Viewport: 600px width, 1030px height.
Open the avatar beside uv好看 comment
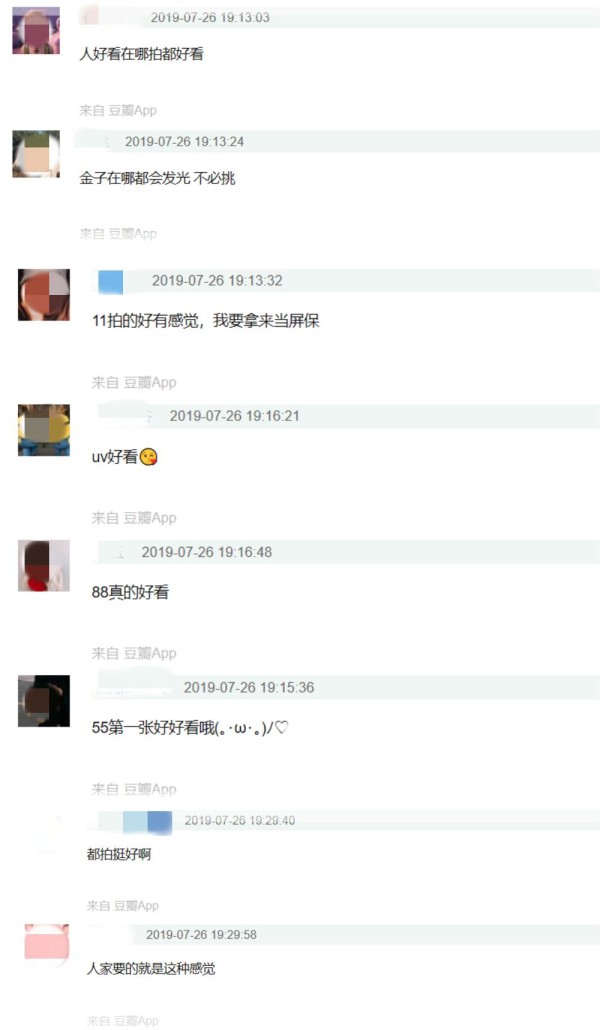coord(43,430)
